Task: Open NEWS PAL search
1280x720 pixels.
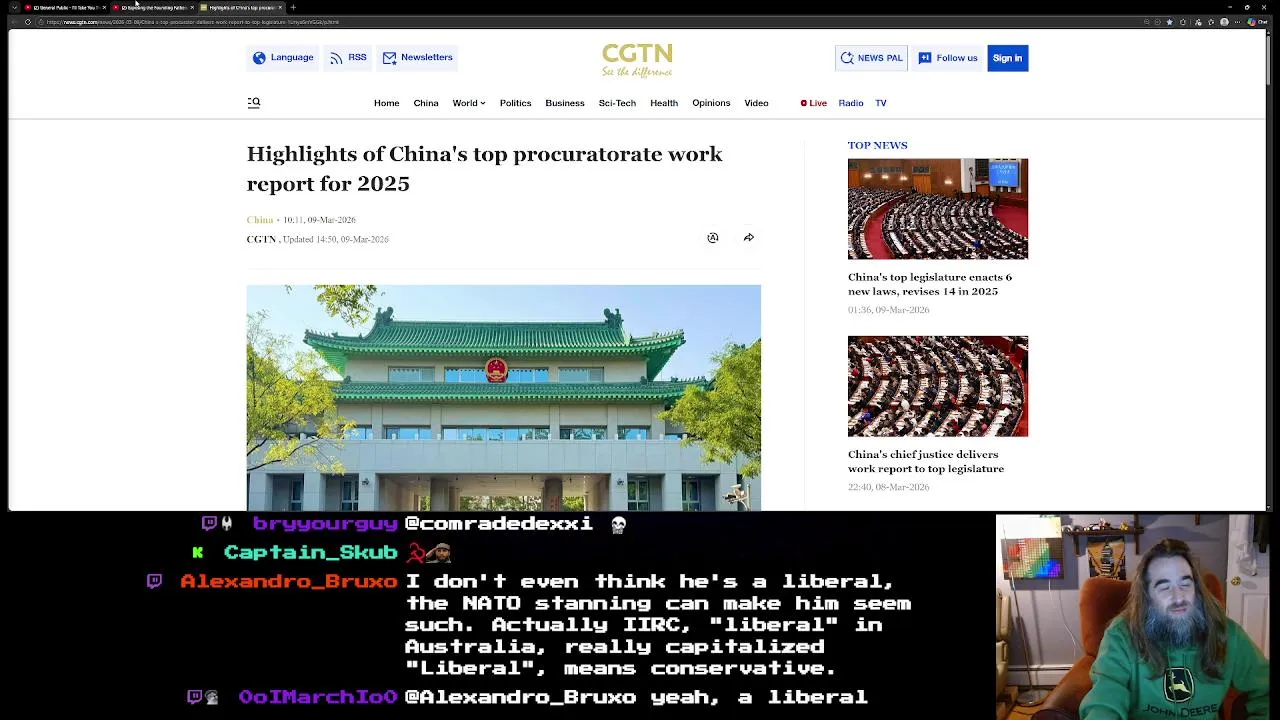Action: pyautogui.click(x=871, y=58)
